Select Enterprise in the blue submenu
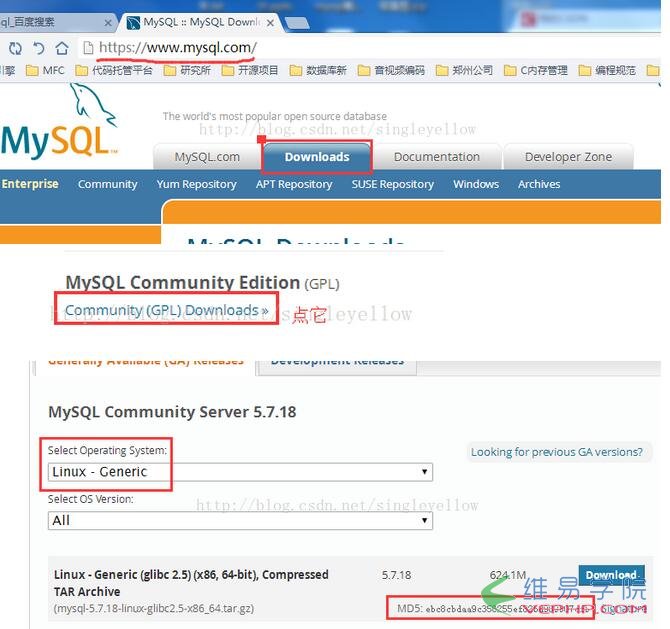 pos(30,184)
